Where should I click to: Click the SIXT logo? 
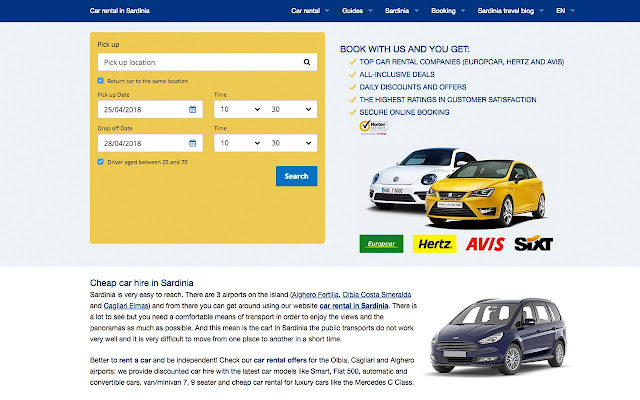[533, 243]
